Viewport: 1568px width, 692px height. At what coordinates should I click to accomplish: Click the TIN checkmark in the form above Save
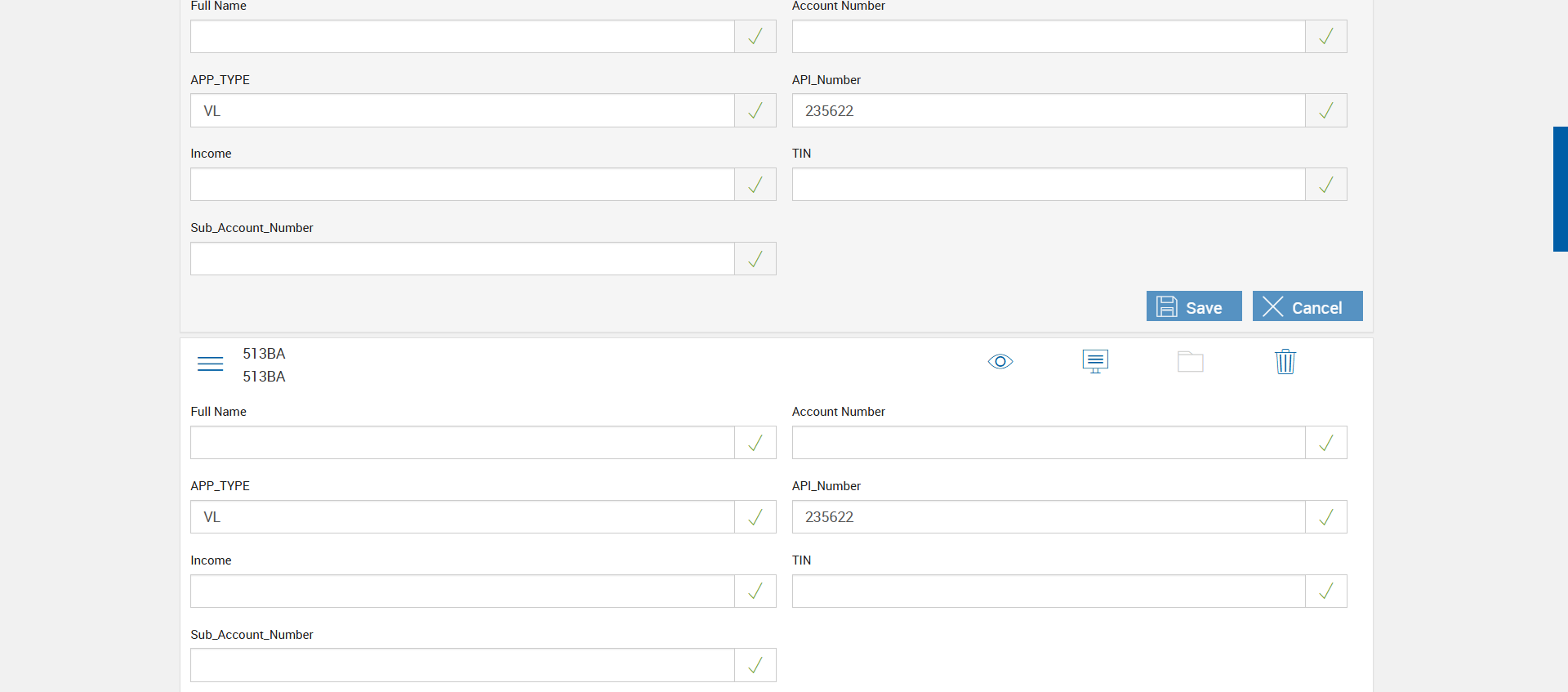coord(1325,185)
